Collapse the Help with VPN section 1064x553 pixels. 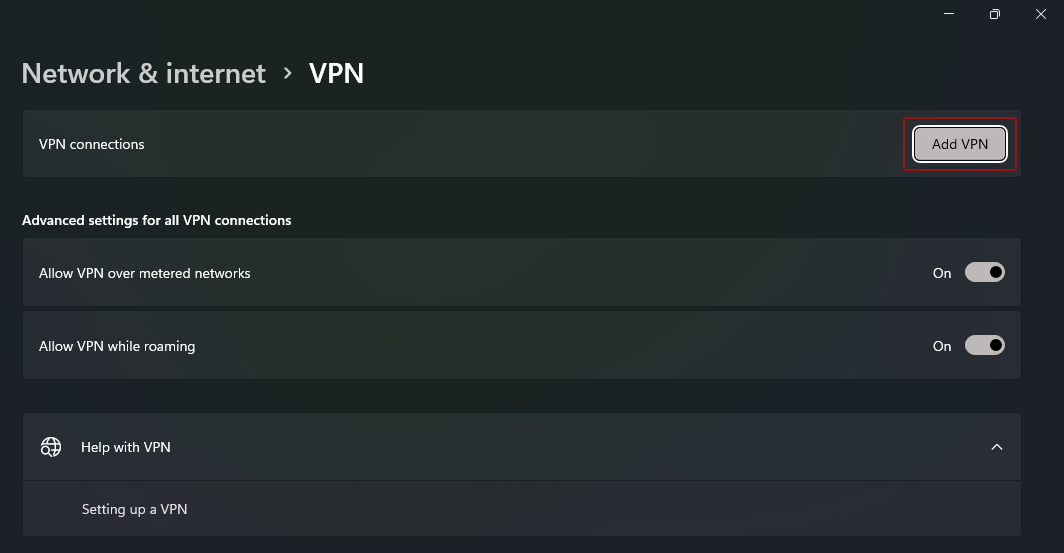coord(996,447)
